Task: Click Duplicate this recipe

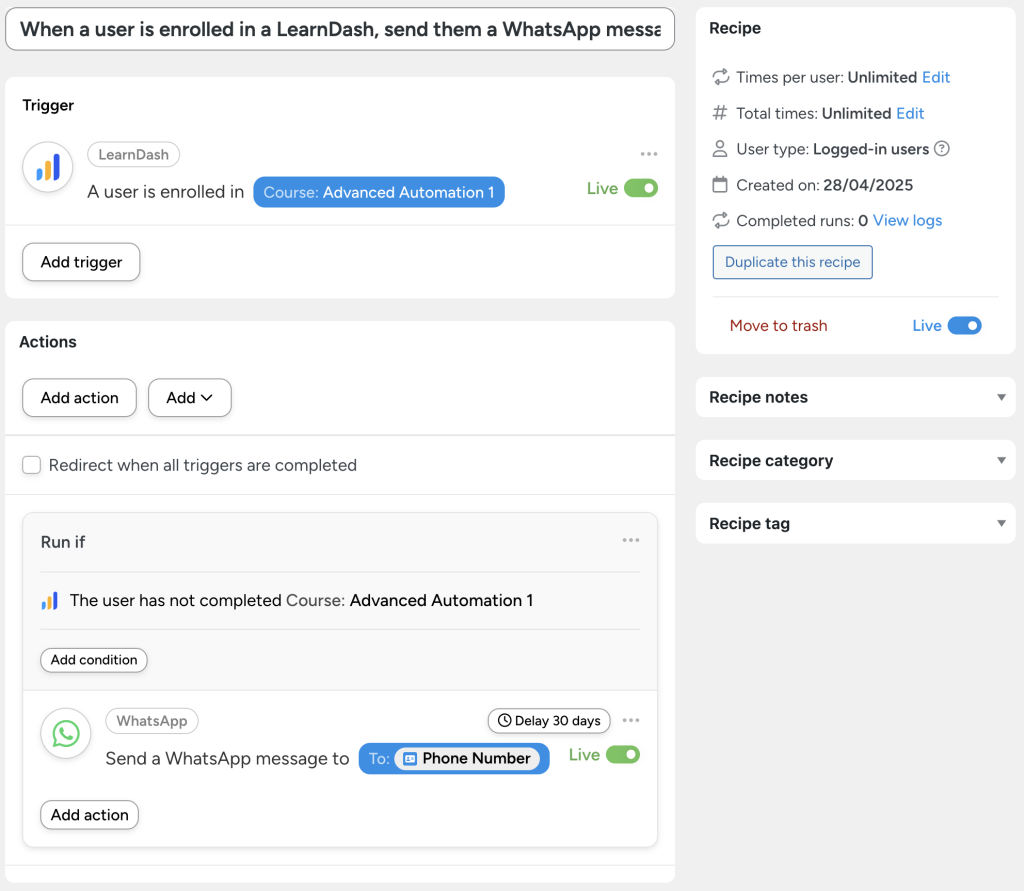Action: (792, 262)
